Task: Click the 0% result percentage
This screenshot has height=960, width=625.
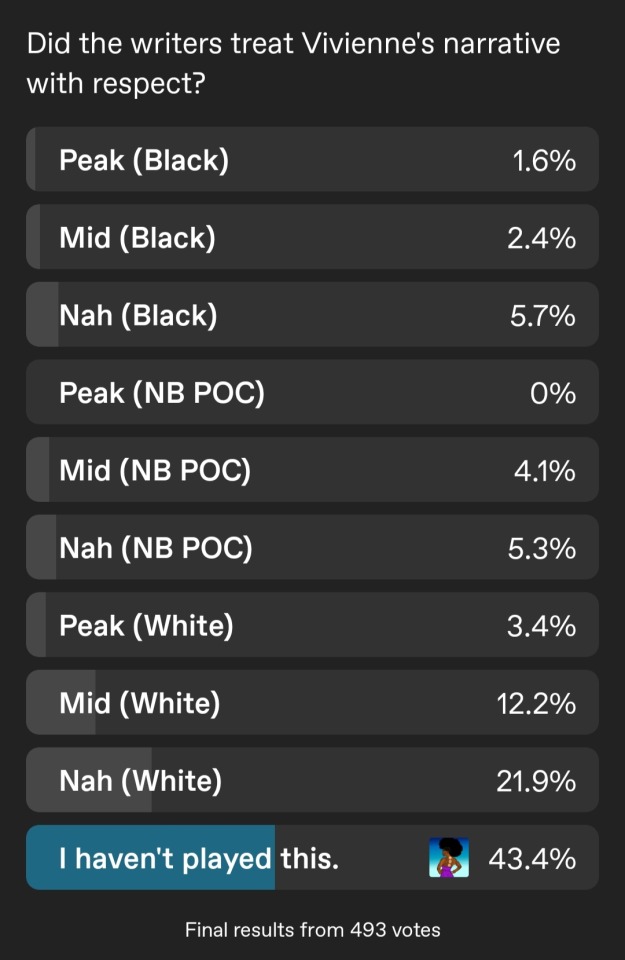Action: pyautogui.click(x=553, y=393)
